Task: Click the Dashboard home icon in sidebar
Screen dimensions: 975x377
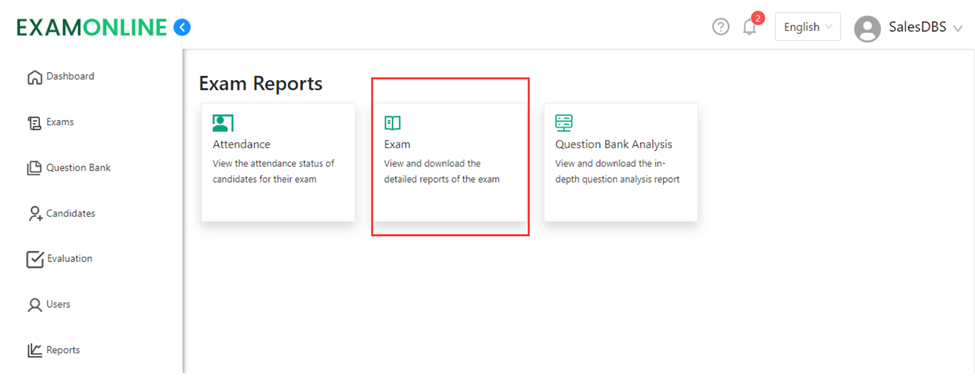Action: 35,78
